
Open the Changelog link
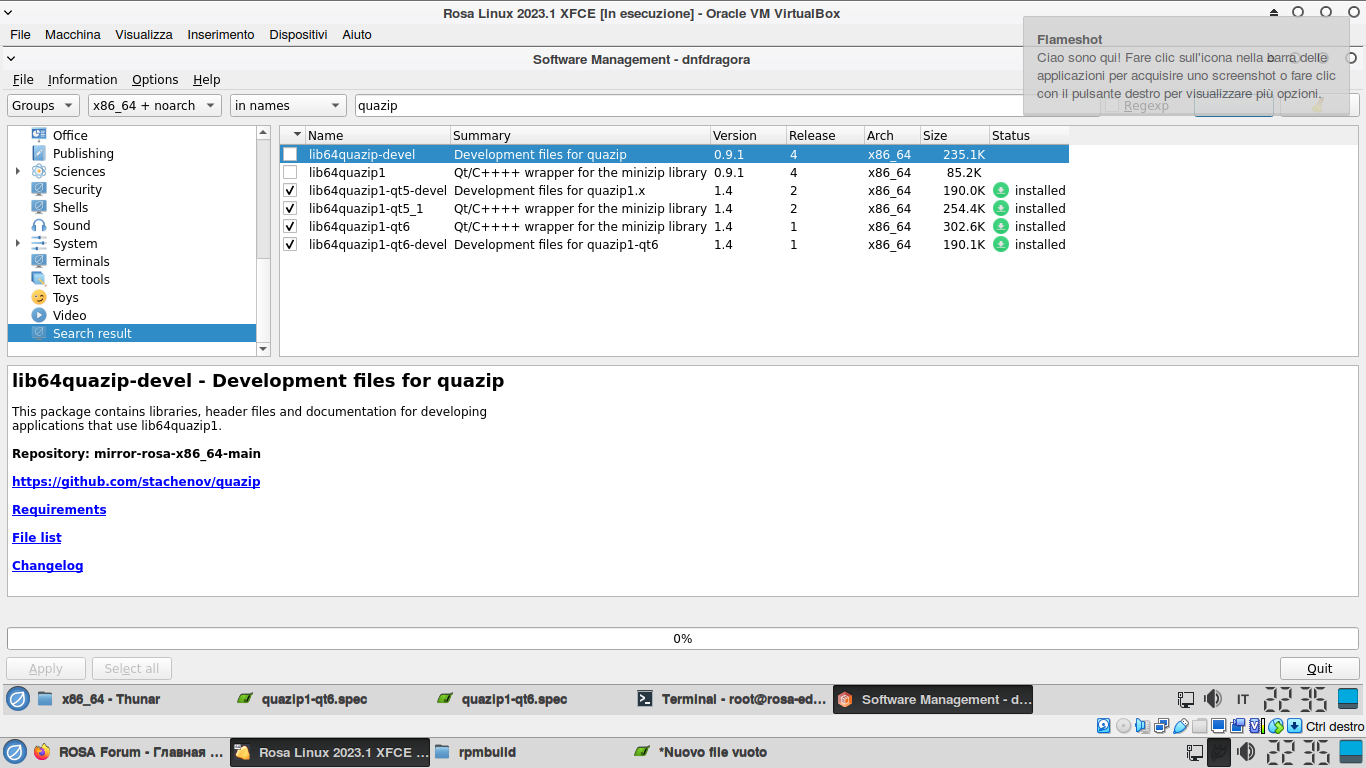(48, 565)
